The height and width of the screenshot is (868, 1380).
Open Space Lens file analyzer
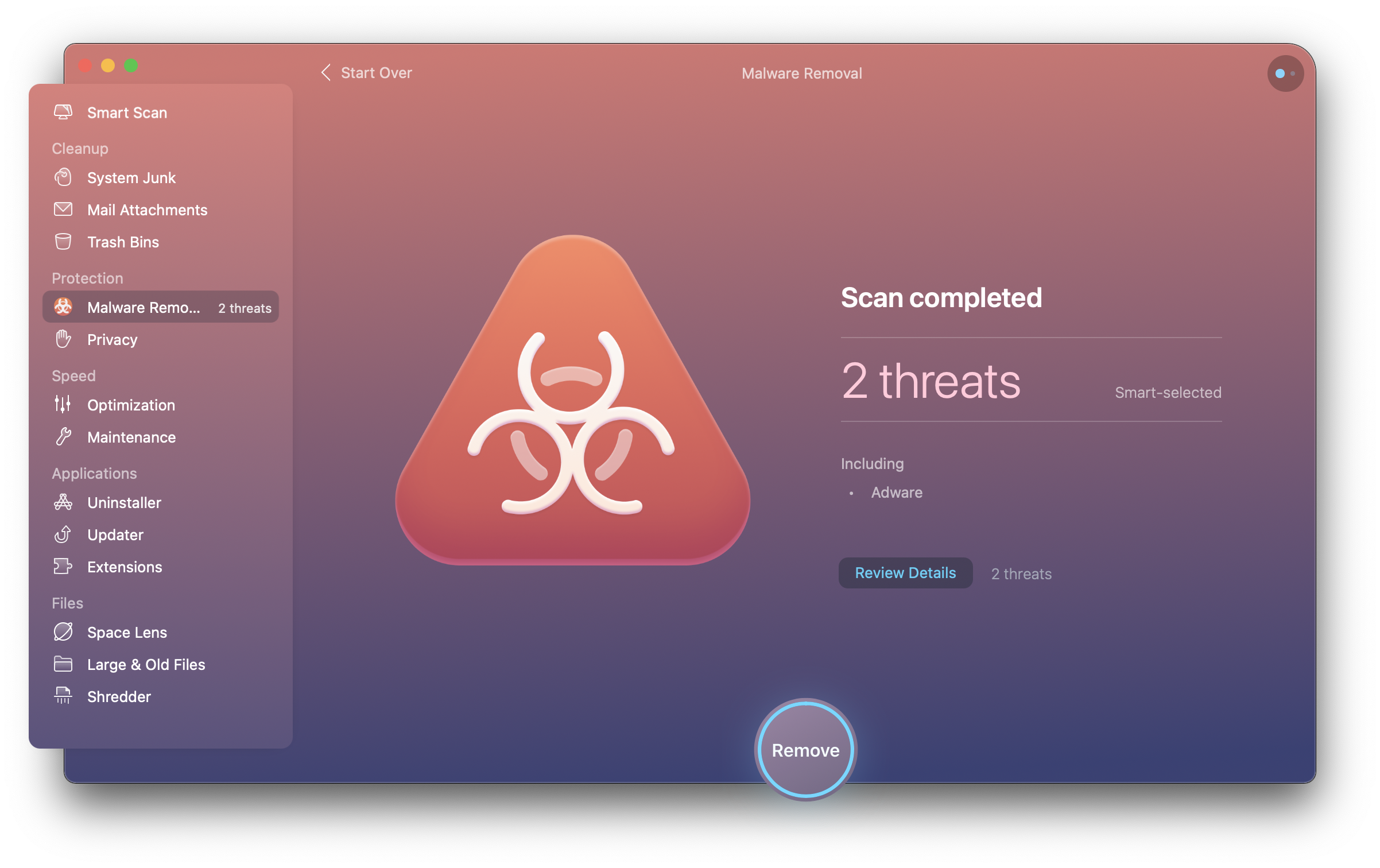point(128,631)
